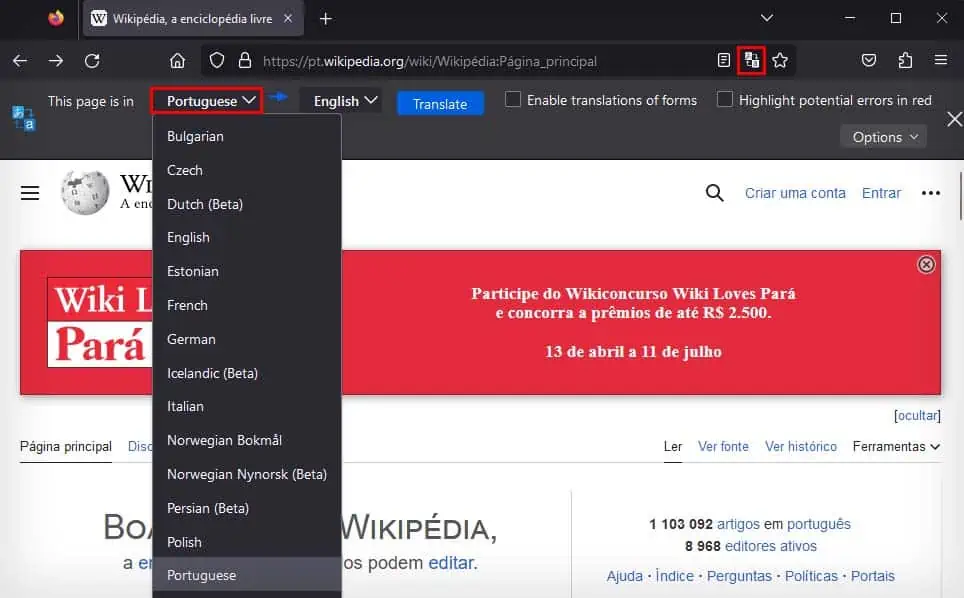Open the Firefox application menu
The height and width of the screenshot is (598, 964).
click(940, 60)
